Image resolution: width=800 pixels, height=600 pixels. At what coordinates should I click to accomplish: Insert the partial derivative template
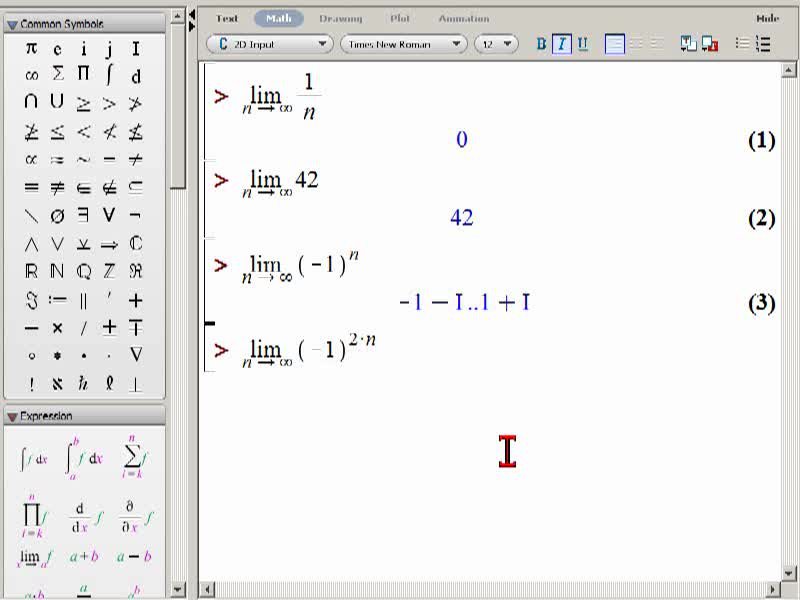click(136, 516)
